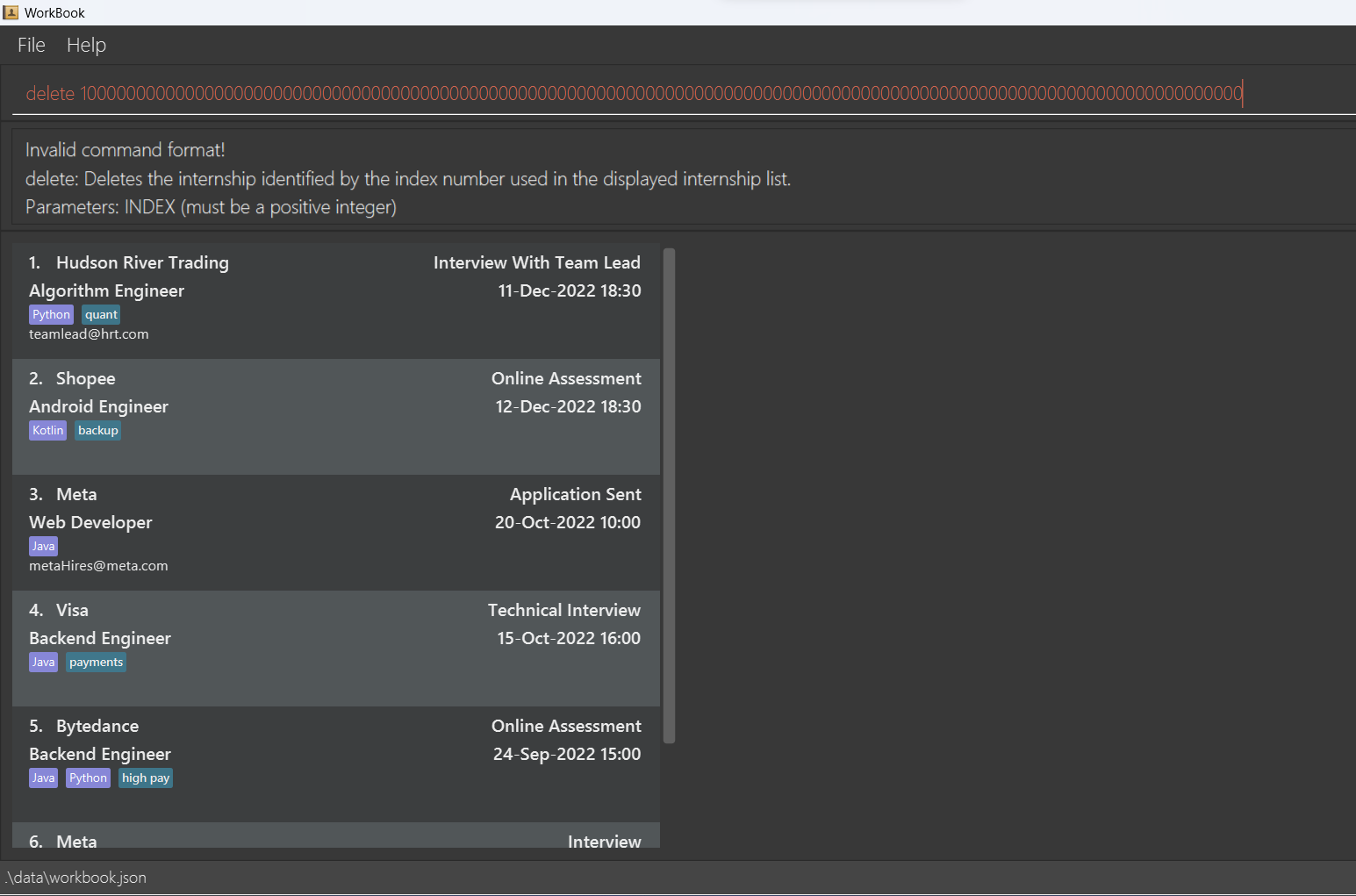The width and height of the screenshot is (1356, 896).
Task: Click Visa's Backend Engineer role
Action: point(100,638)
